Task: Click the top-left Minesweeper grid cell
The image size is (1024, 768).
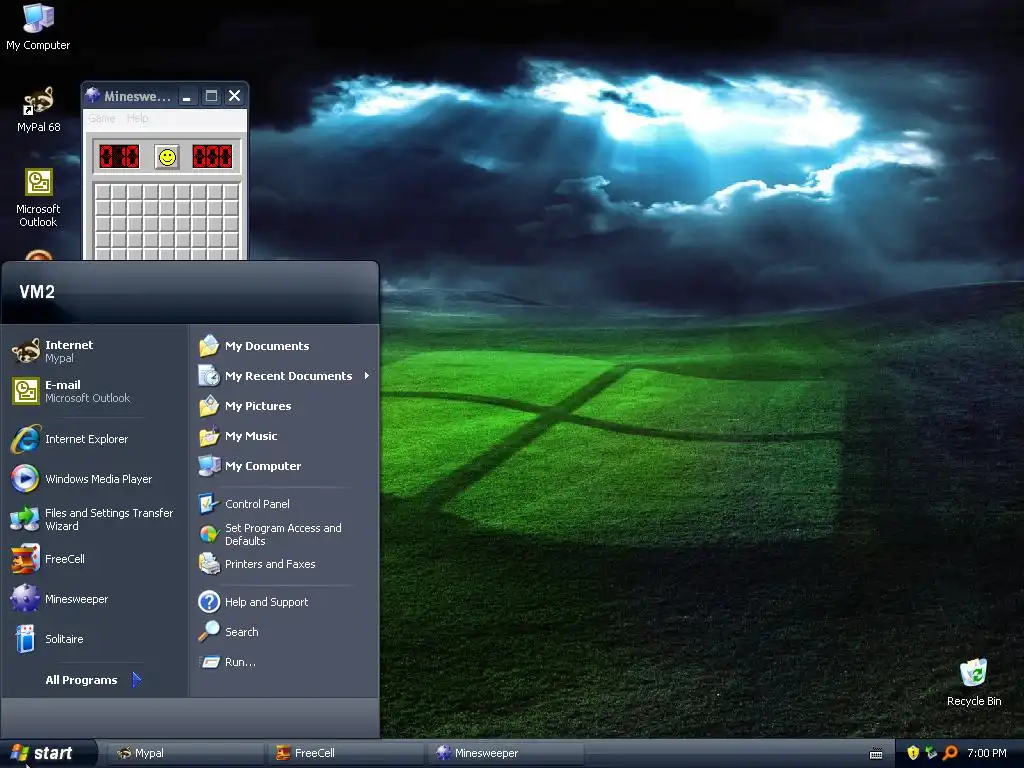Action: (103, 192)
